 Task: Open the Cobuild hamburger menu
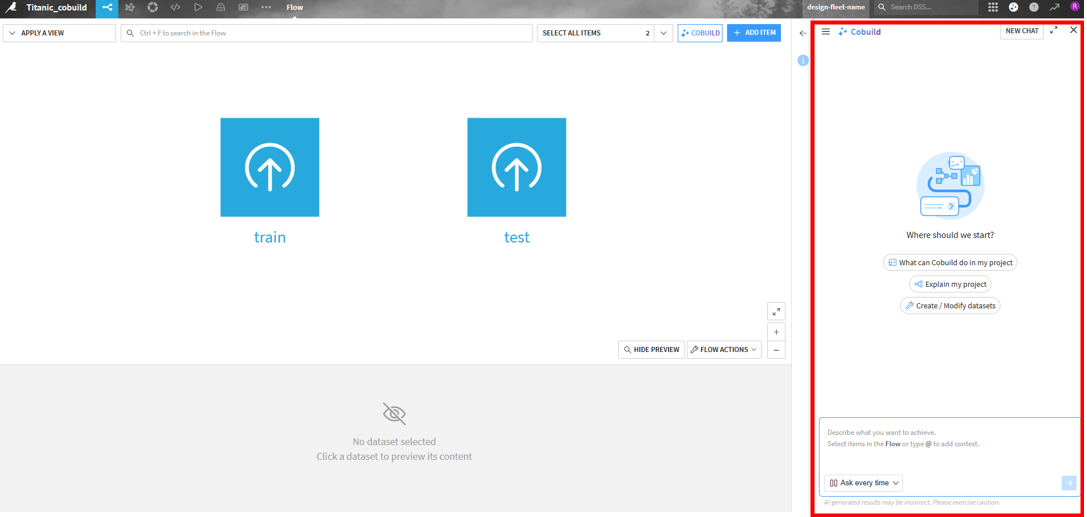coord(826,31)
